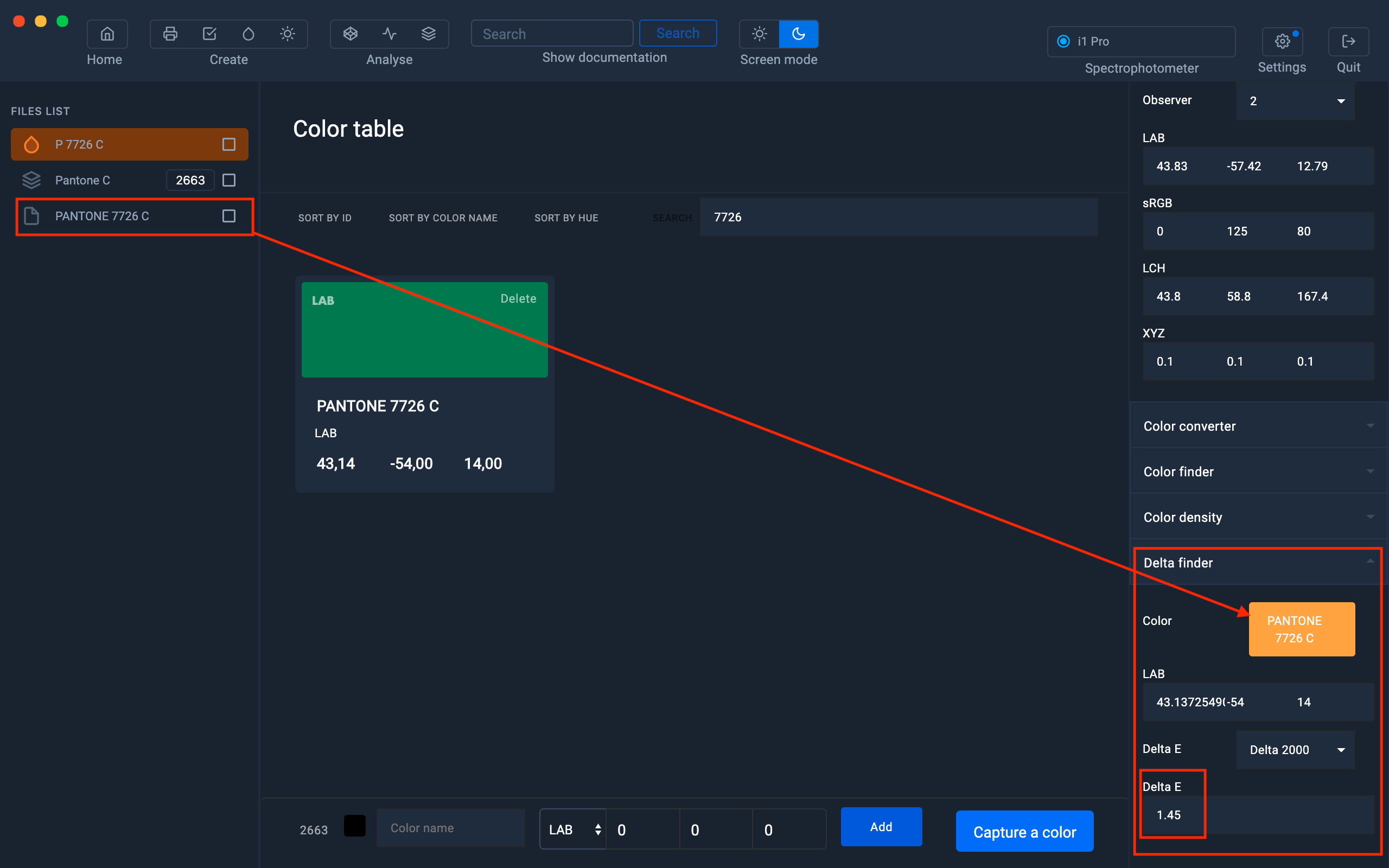Delete the PANTONE 7726 C color card

click(x=518, y=298)
